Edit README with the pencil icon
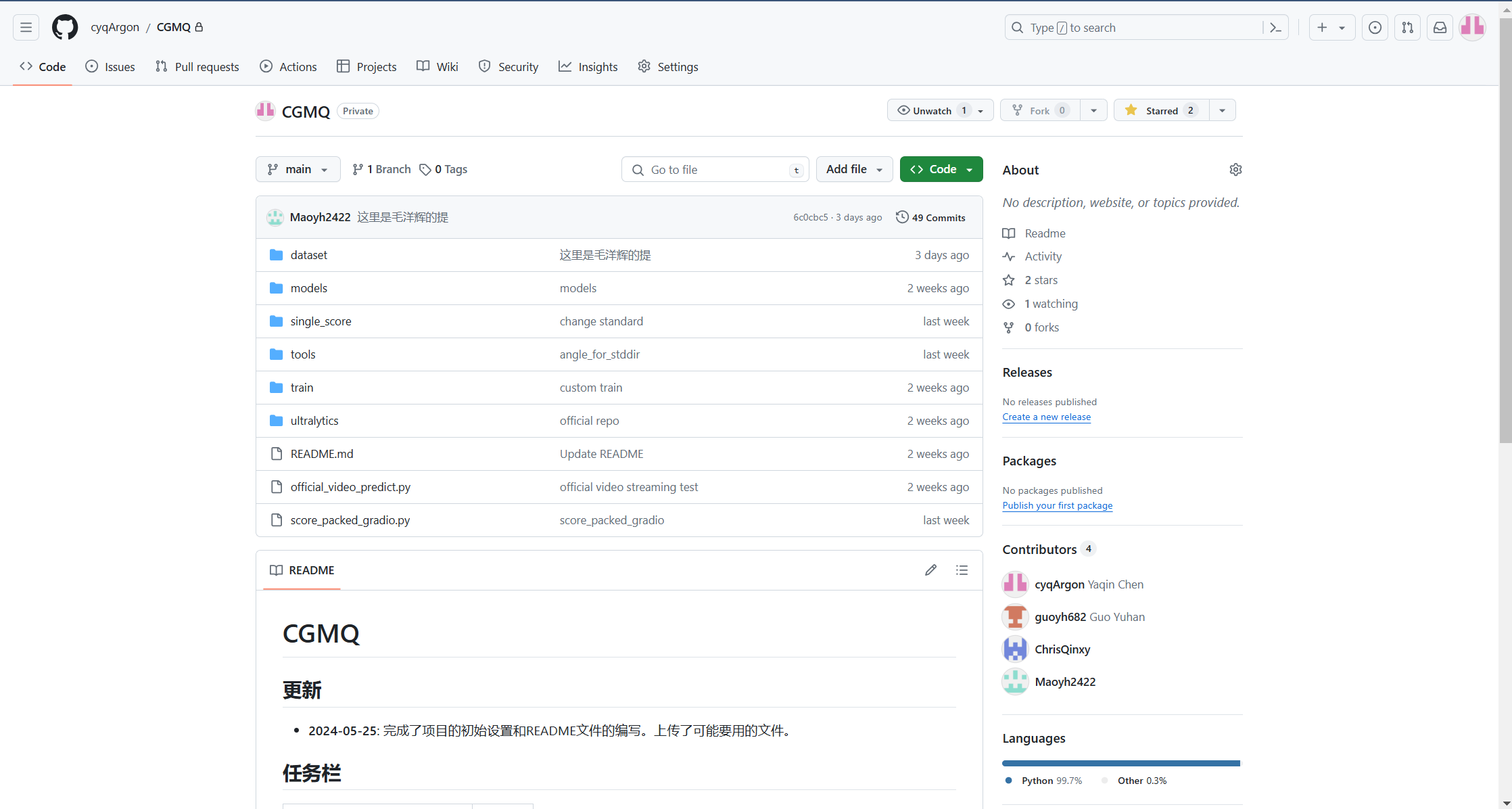Viewport: 1512px width, 809px height. tap(930, 570)
